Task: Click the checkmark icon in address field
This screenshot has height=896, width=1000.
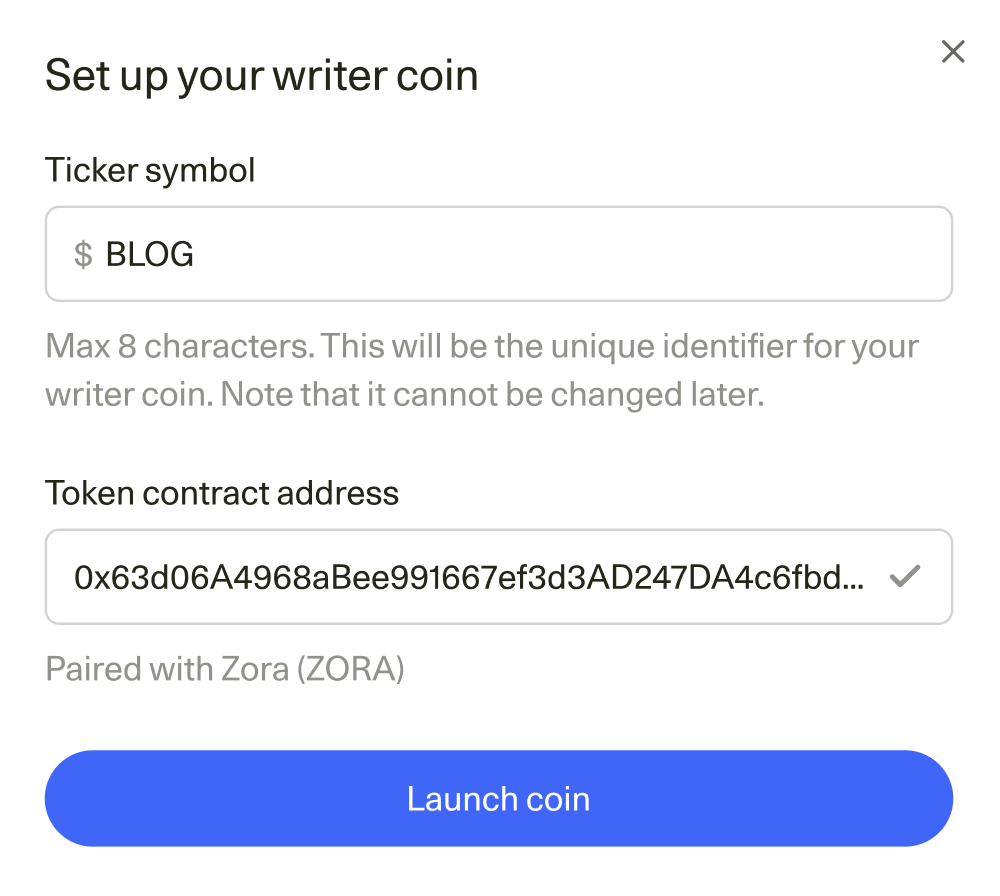Action: tap(906, 576)
